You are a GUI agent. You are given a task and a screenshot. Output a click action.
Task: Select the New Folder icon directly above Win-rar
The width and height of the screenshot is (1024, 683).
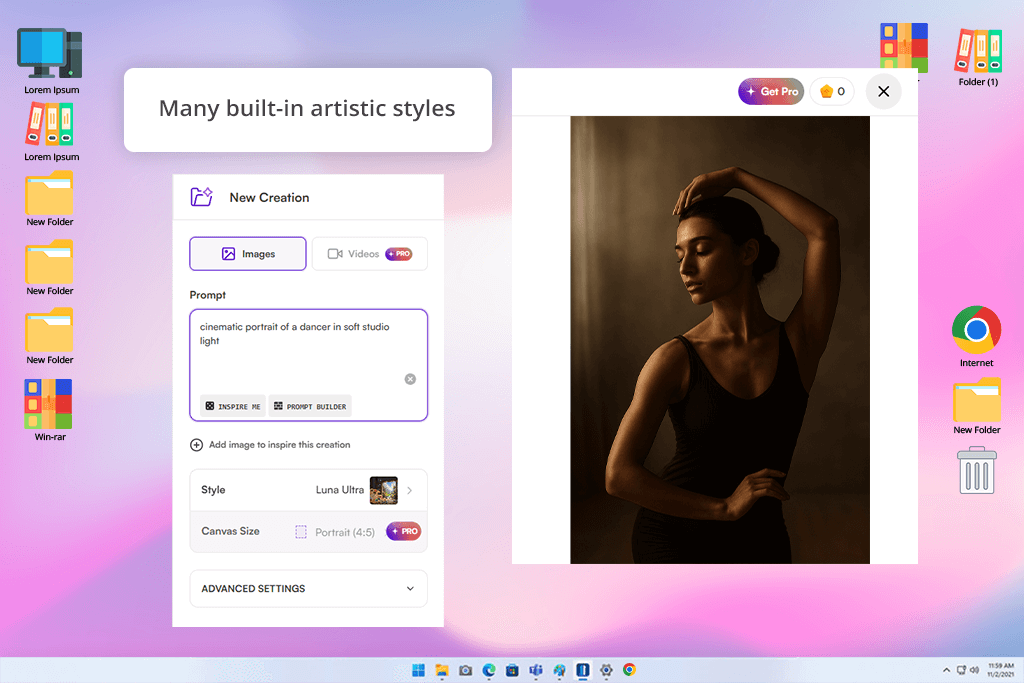tap(50, 336)
